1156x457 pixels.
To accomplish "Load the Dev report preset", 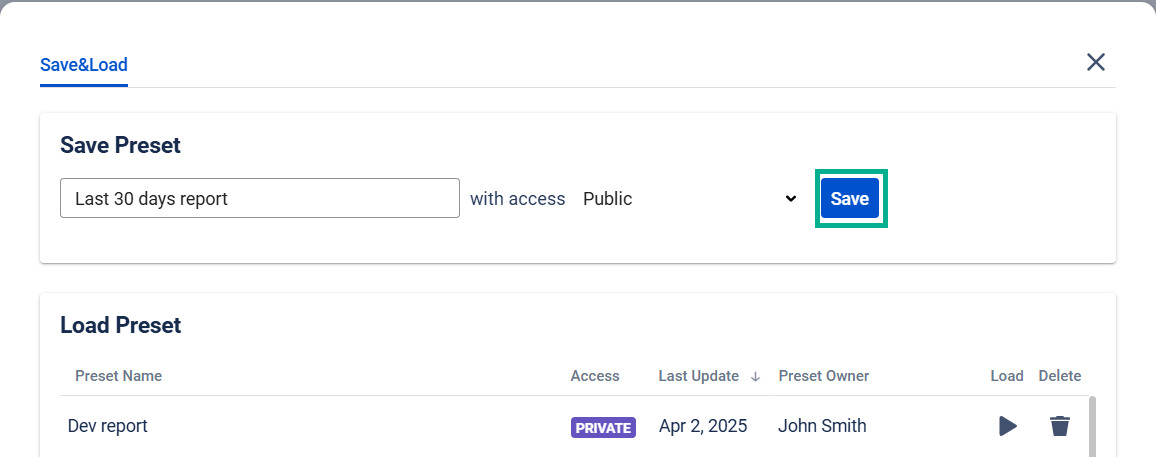I will pyautogui.click(x=1007, y=426).
